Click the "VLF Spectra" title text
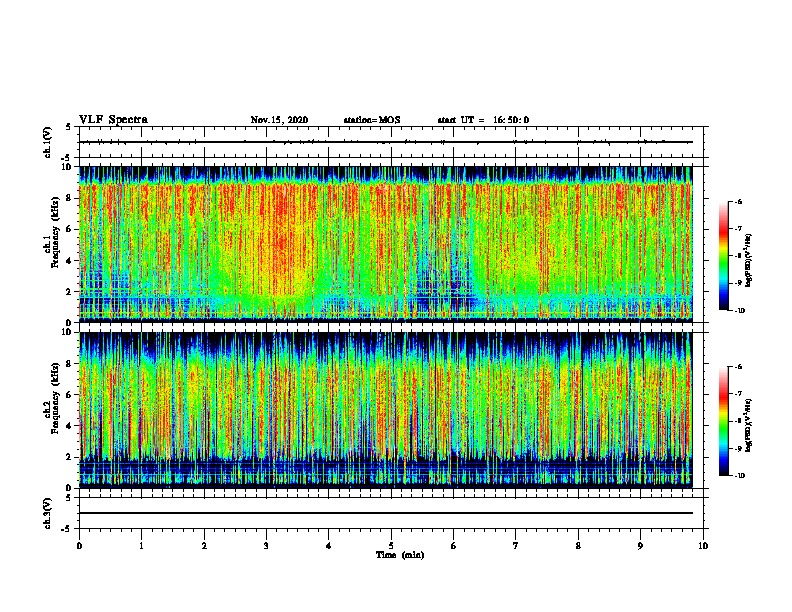Viewport: 792px width, 612px height. (113, 120)
